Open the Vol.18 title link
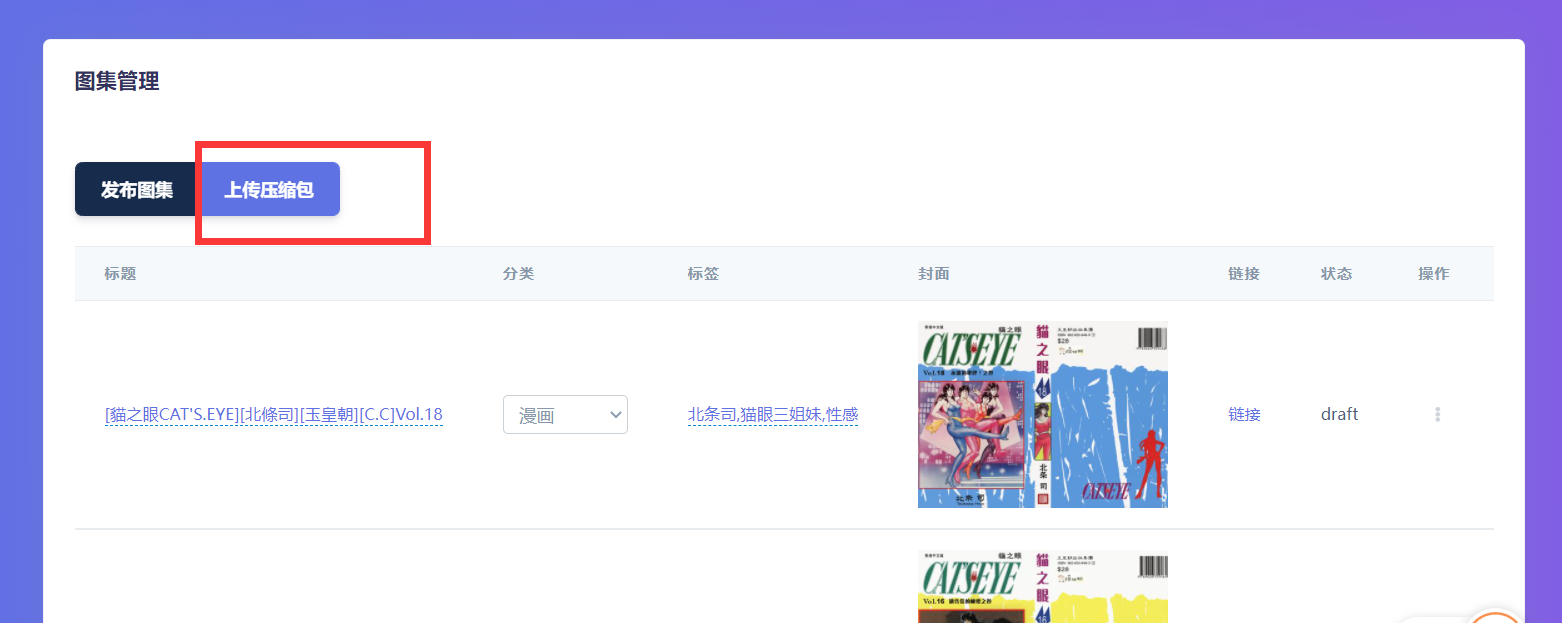Screen dimensions: 1562x623 [x=274, y=415]
